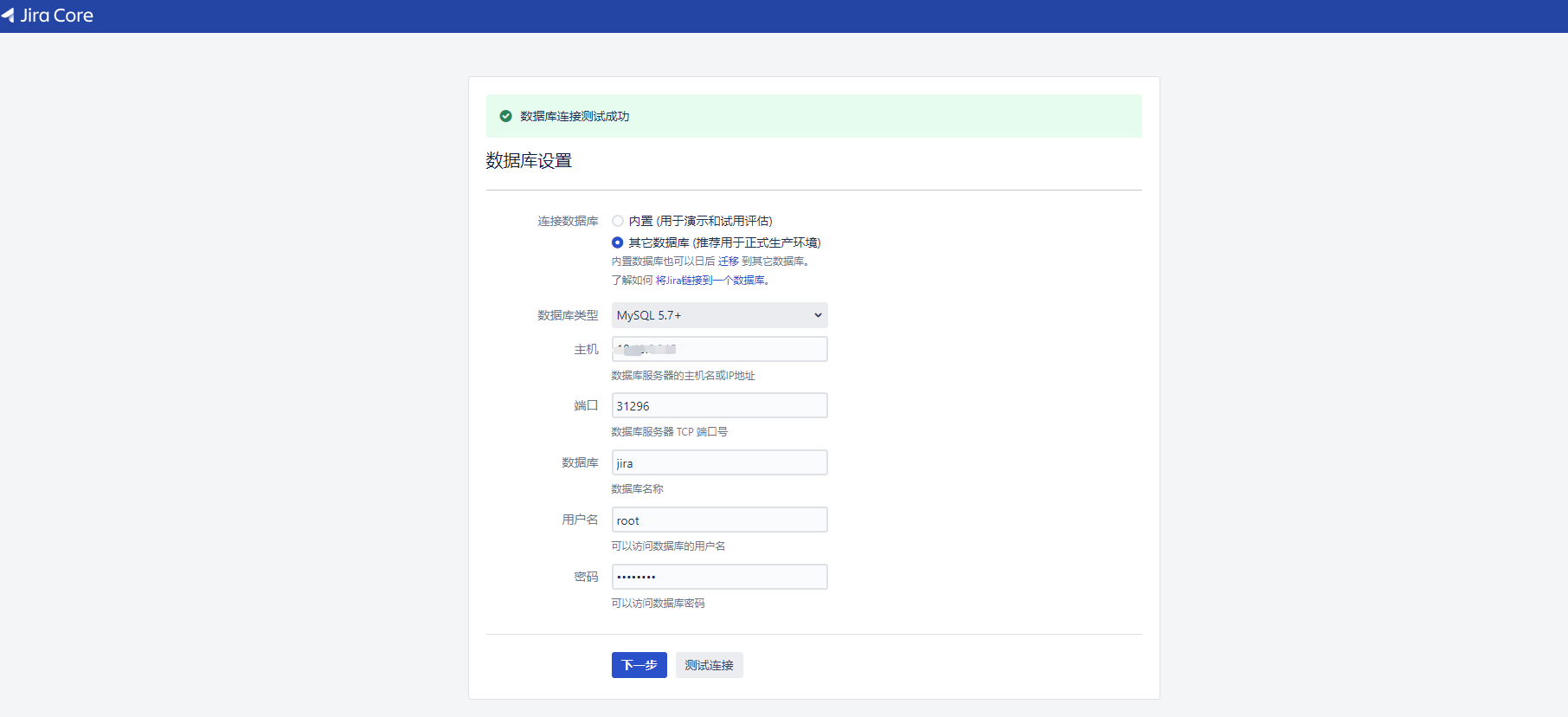Screen dimensions: 1568x717
Task: Select the 其它数据库 radio button
Action: (618, 242)
